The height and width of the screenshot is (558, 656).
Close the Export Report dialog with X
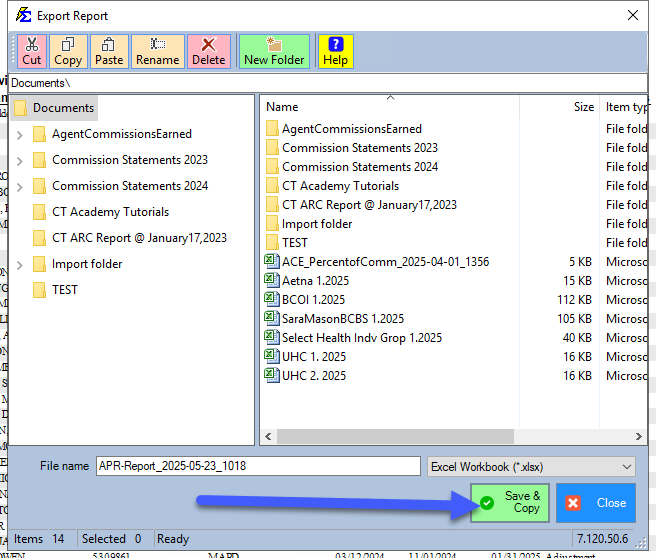click(633, 15)
